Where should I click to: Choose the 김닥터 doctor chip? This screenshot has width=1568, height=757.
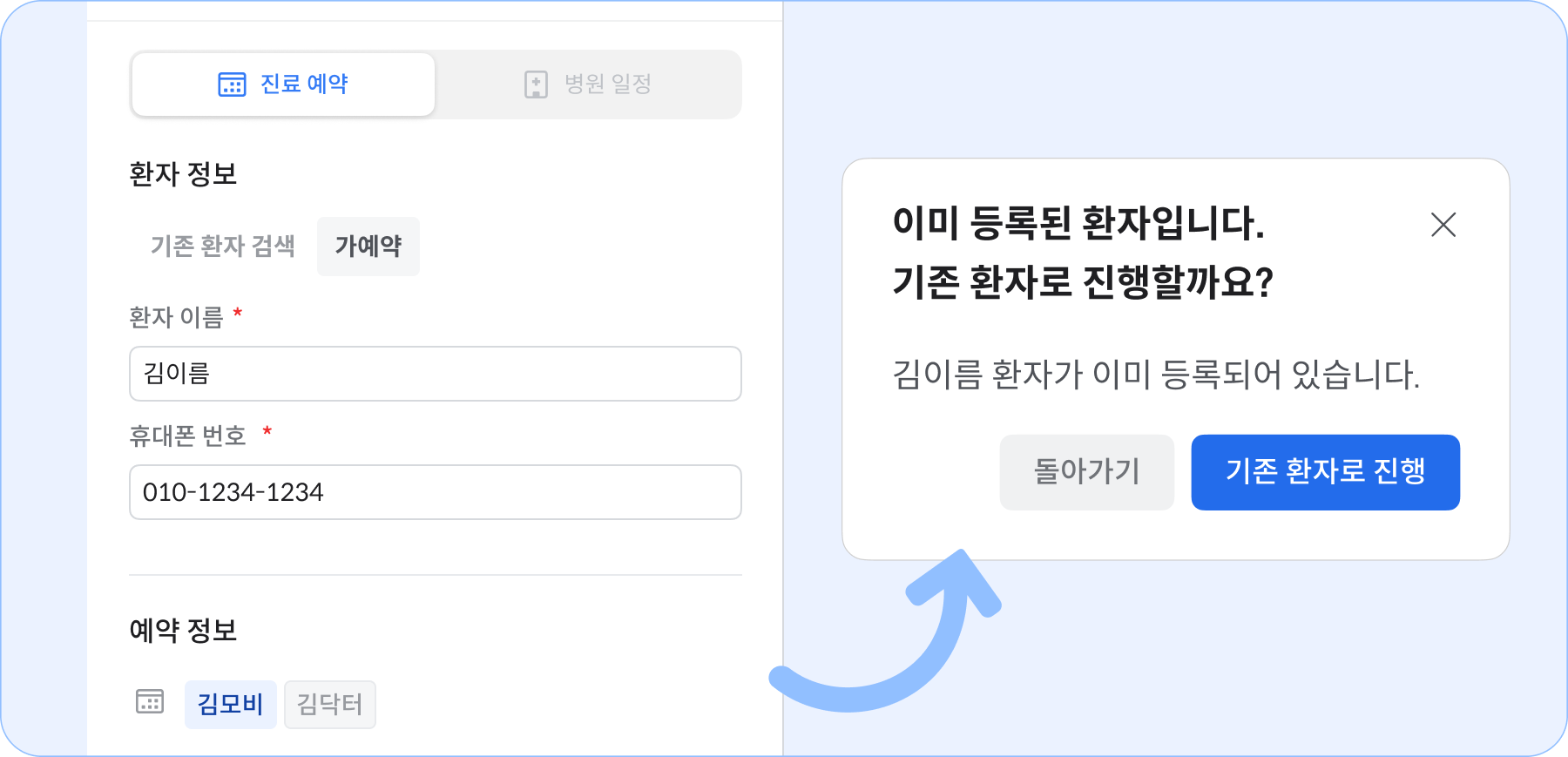click(x=330, y=704)
